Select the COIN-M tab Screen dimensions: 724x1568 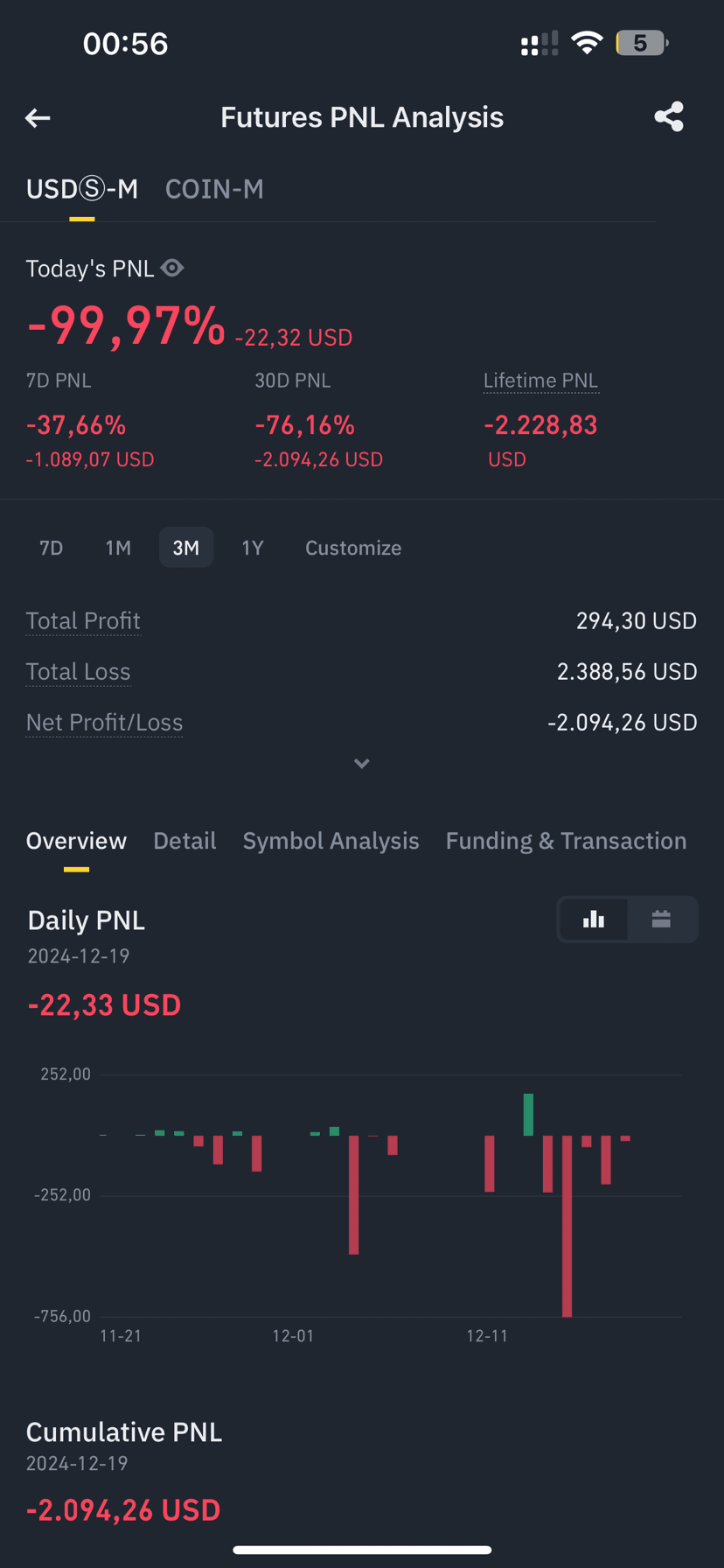tap(214, 189)
